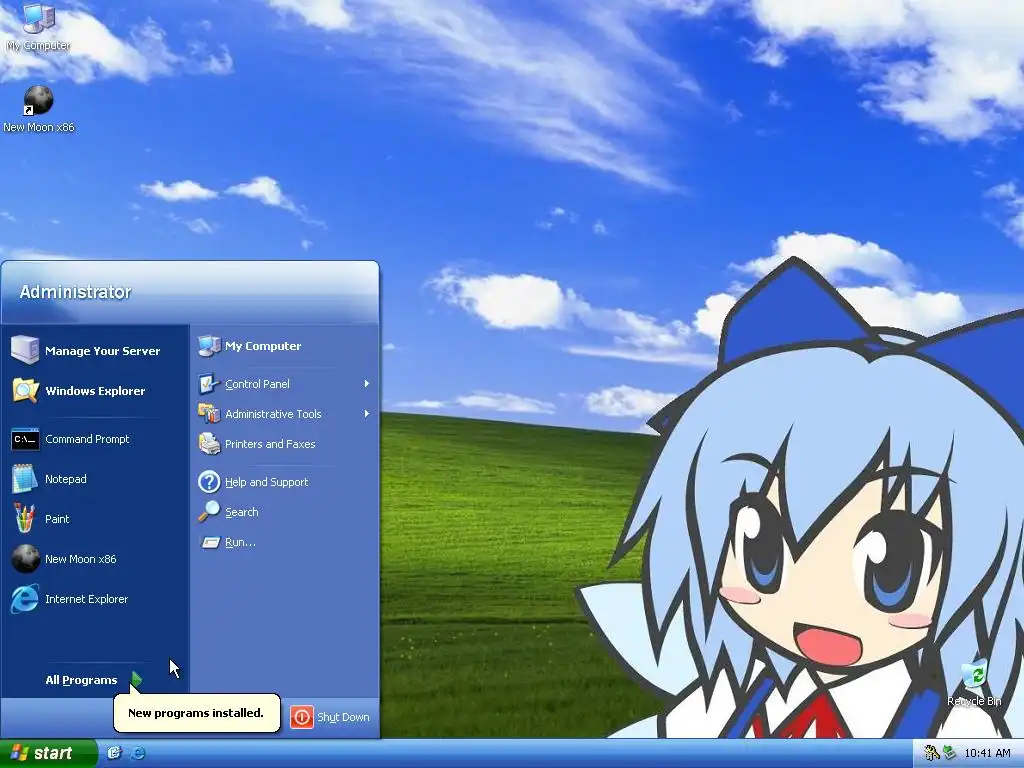This screenshot has height=768, width=1024.
Task: Expand All Programs green arrow
Action: point(136,680)
